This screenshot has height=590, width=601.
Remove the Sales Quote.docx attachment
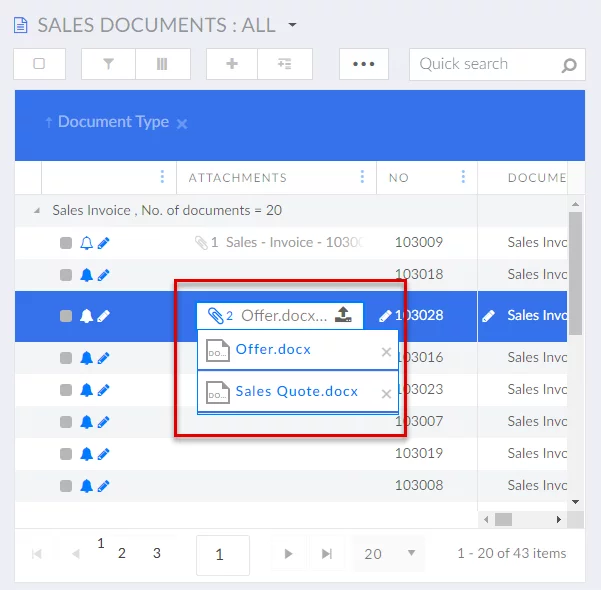[386, 393]
